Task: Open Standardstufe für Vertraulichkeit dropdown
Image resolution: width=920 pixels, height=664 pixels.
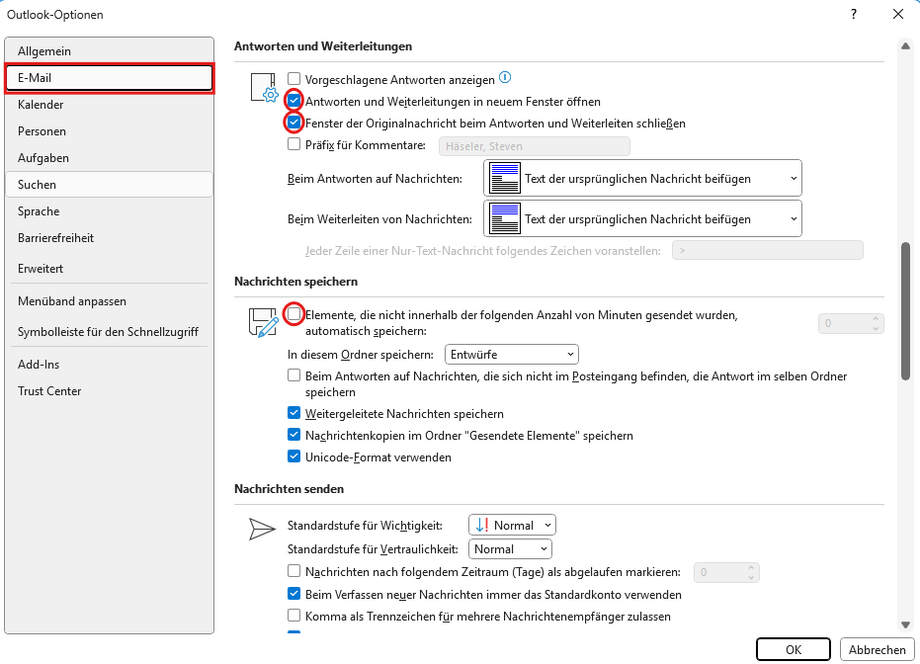Action: coord(510,549)
